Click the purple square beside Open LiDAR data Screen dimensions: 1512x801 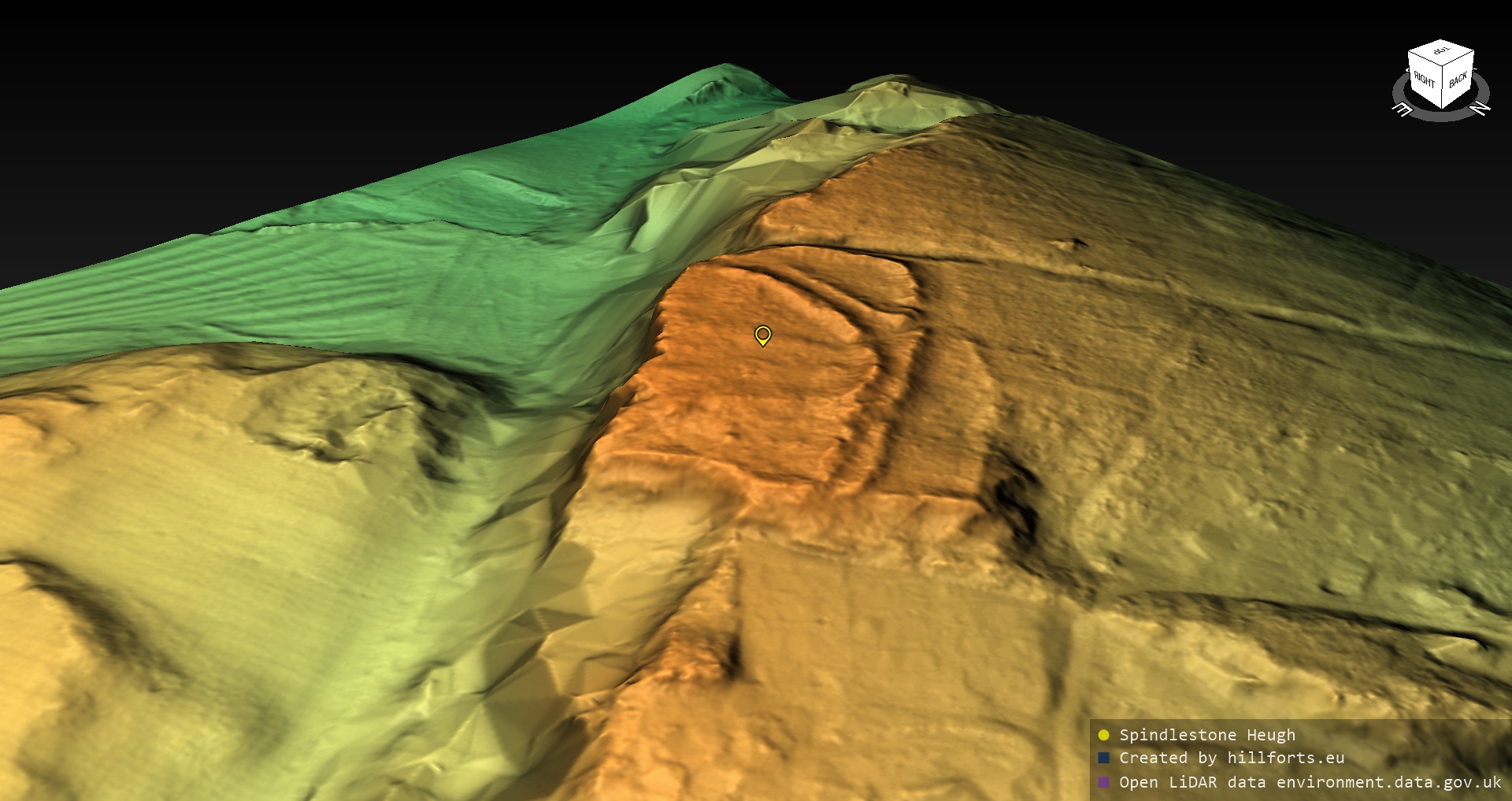[1103, 782]
